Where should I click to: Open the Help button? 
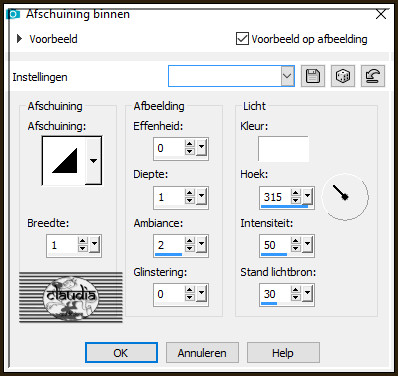coord(283,353)
